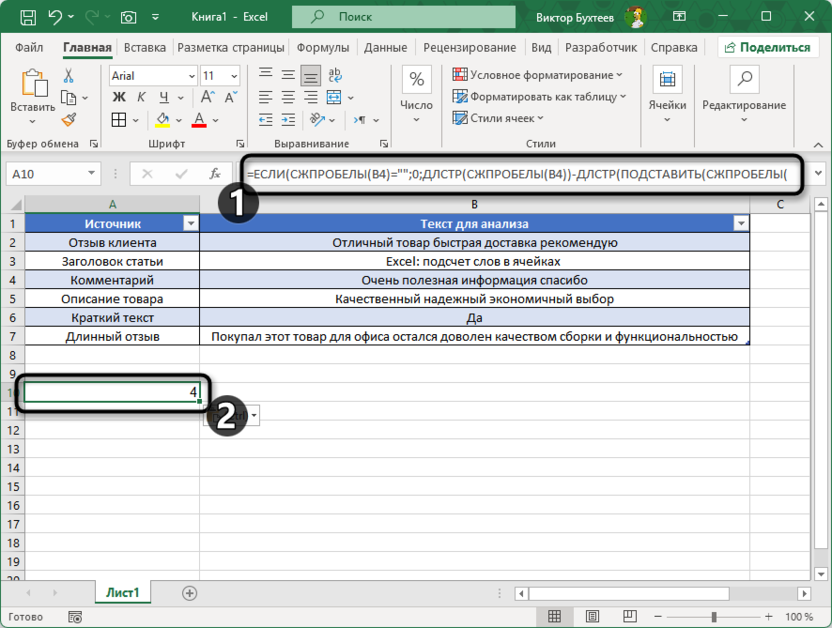This screenshot has height=628, width=832.
Task: Open filter dropdown in Источник header
Action: pos(190,224)
